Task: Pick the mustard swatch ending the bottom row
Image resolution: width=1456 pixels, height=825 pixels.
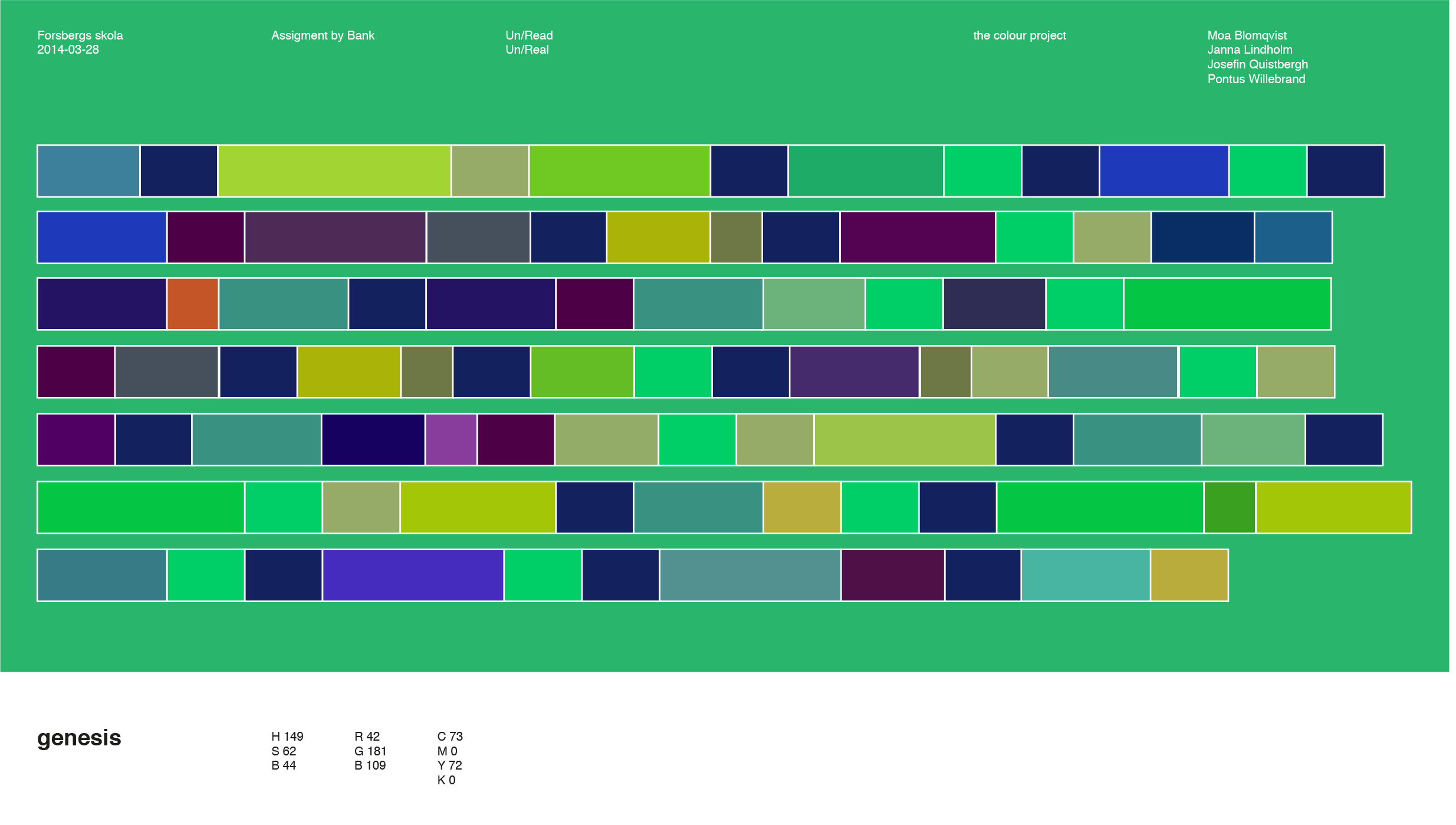Action: click(1189, 575)
